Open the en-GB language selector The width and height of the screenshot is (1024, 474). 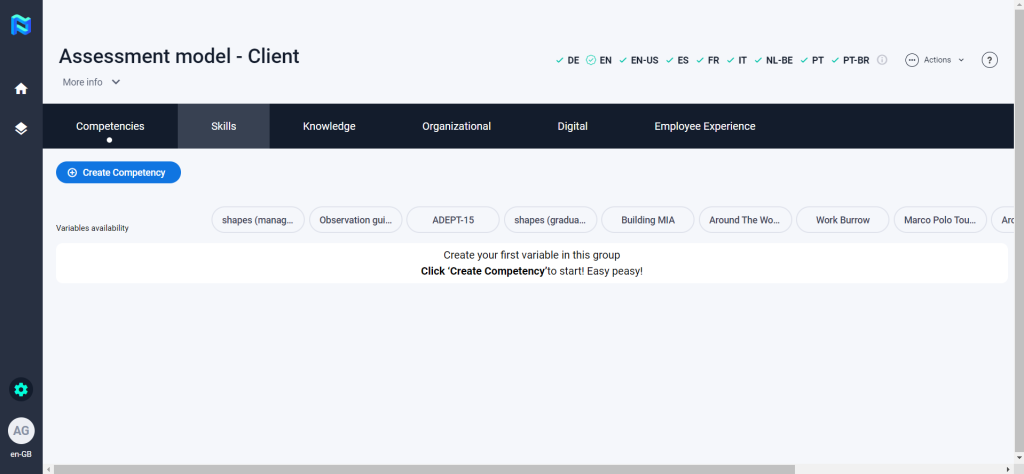[x=21, y=454]
